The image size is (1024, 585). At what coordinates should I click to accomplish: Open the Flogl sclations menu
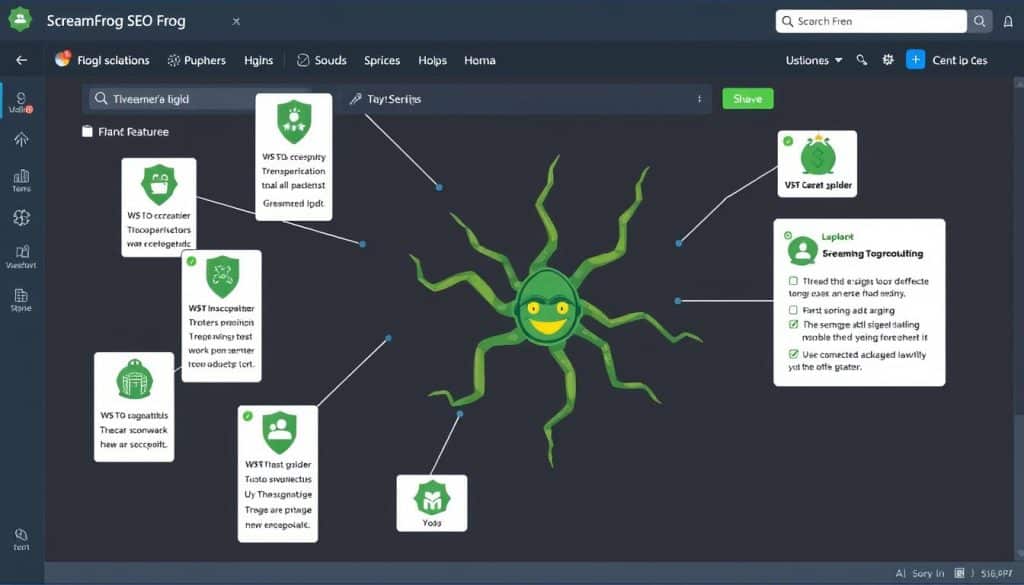click(x=103, y=60)
